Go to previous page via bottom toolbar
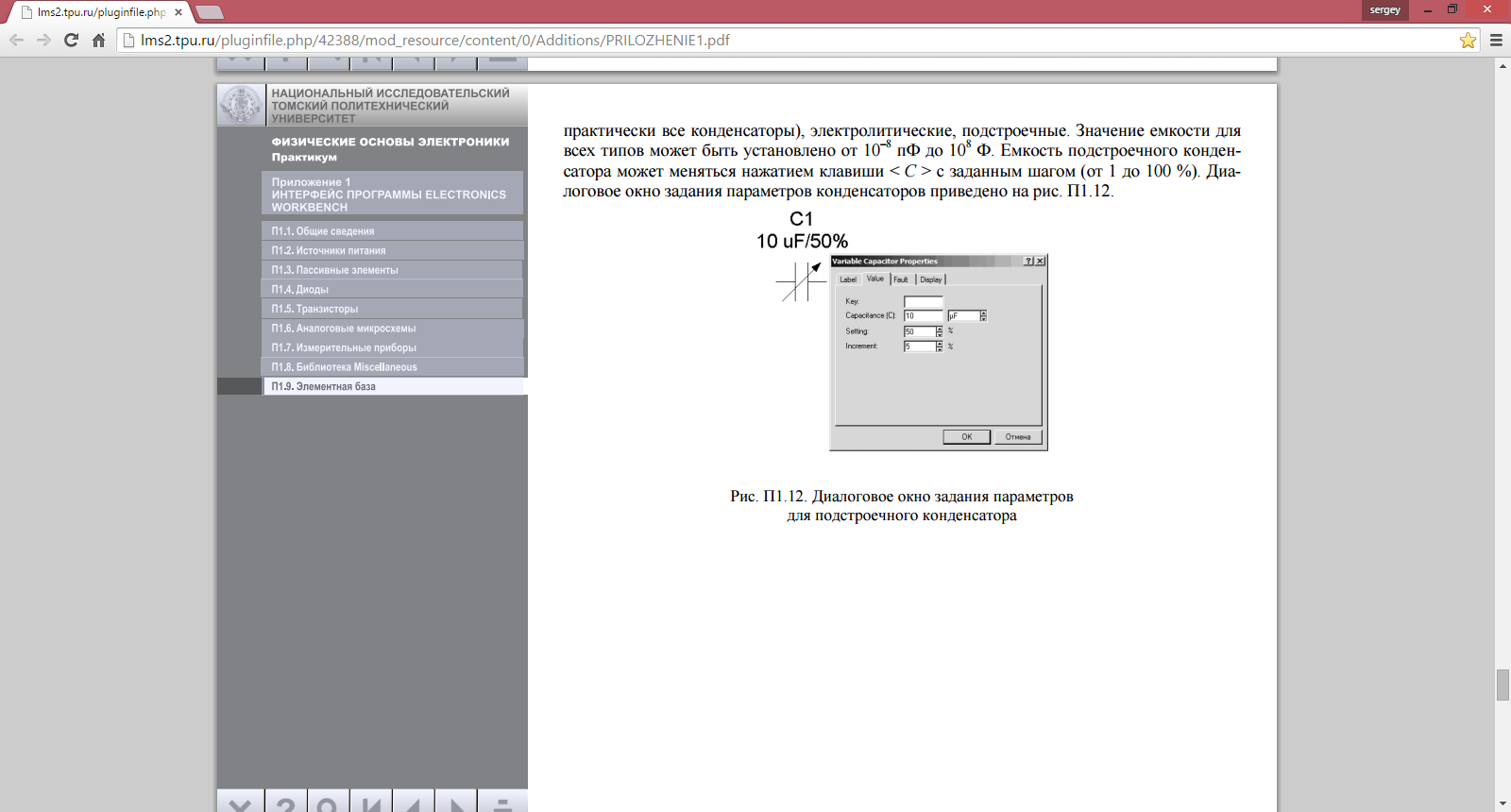 [413, 803]
